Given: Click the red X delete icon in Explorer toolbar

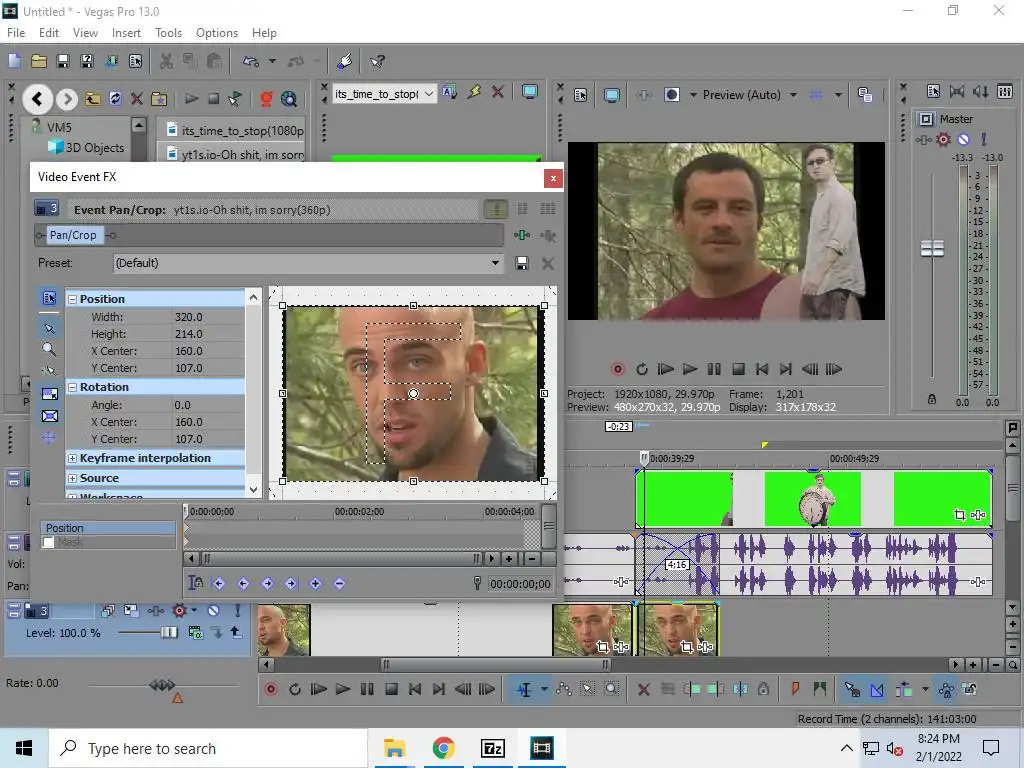Looking at the screenshot, I should 136,99.
